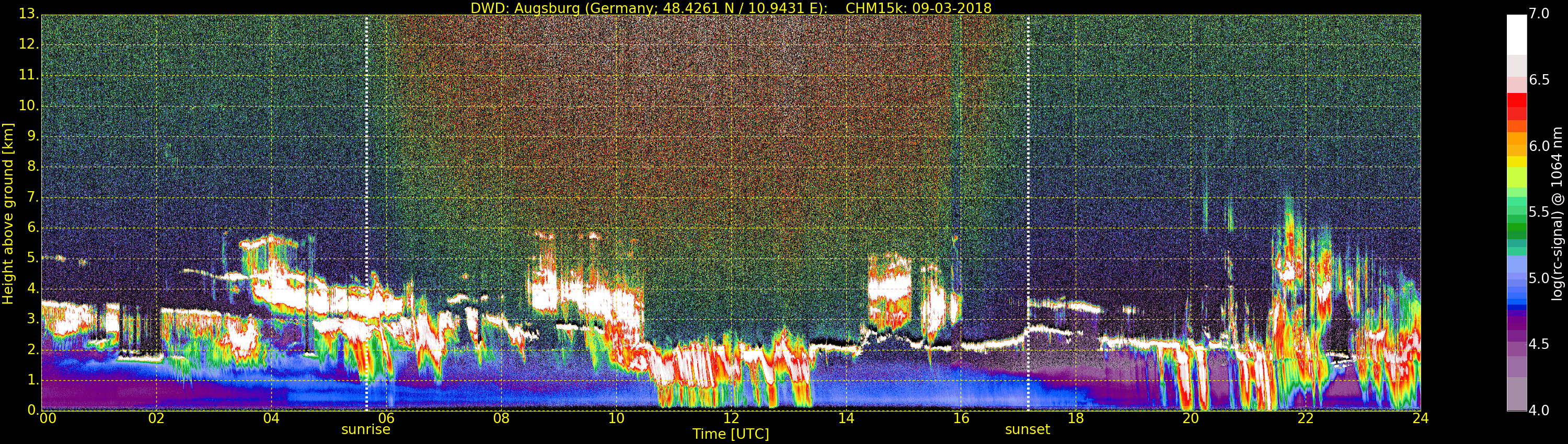Click the "4." tick on the height axis
This screenshot has height=444, width=1568.
pyautogui.click(x=33, y=289)
